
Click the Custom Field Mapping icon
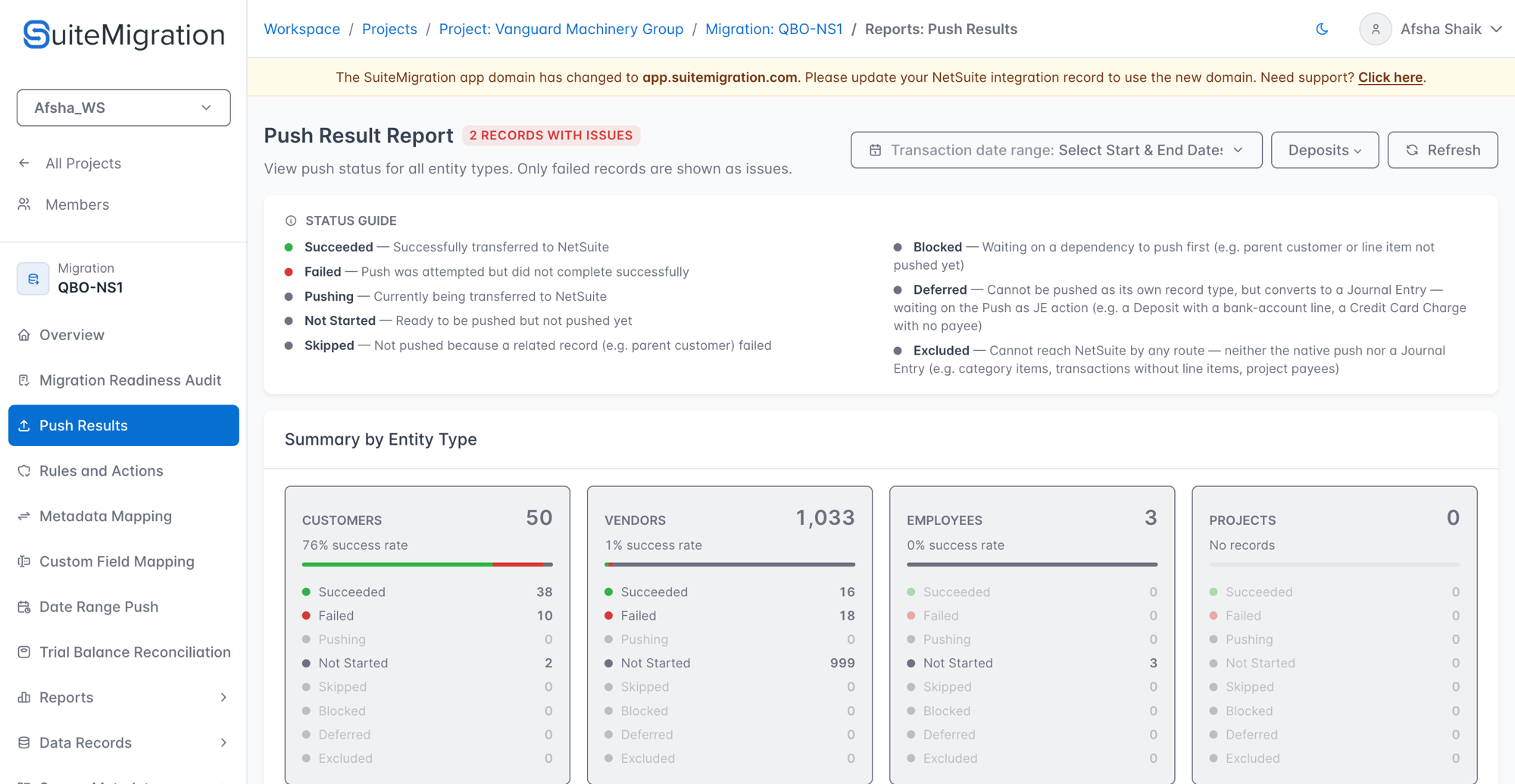pos(24,561)
